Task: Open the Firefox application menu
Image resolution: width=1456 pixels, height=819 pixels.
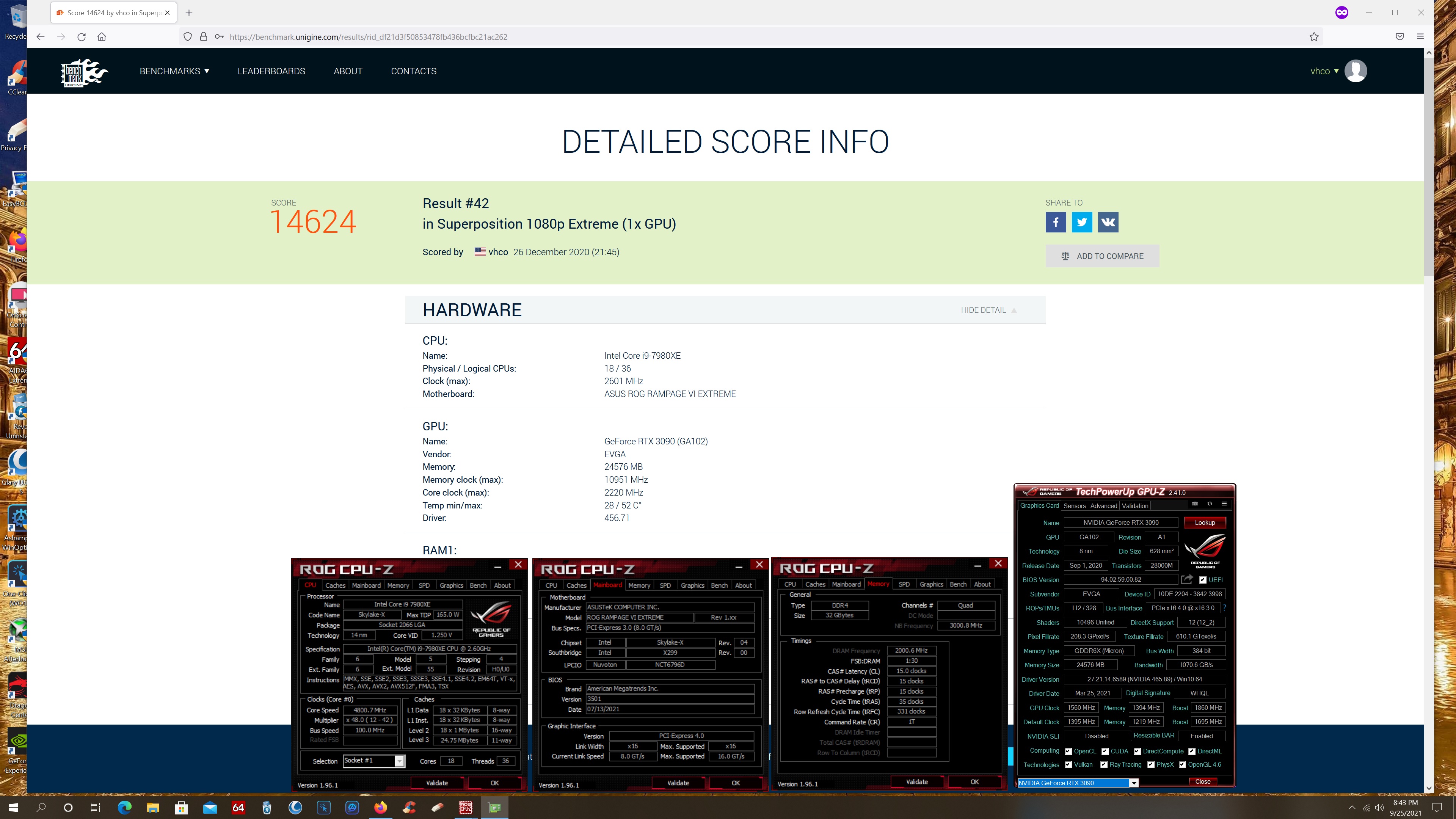Action: point(1420,37)
